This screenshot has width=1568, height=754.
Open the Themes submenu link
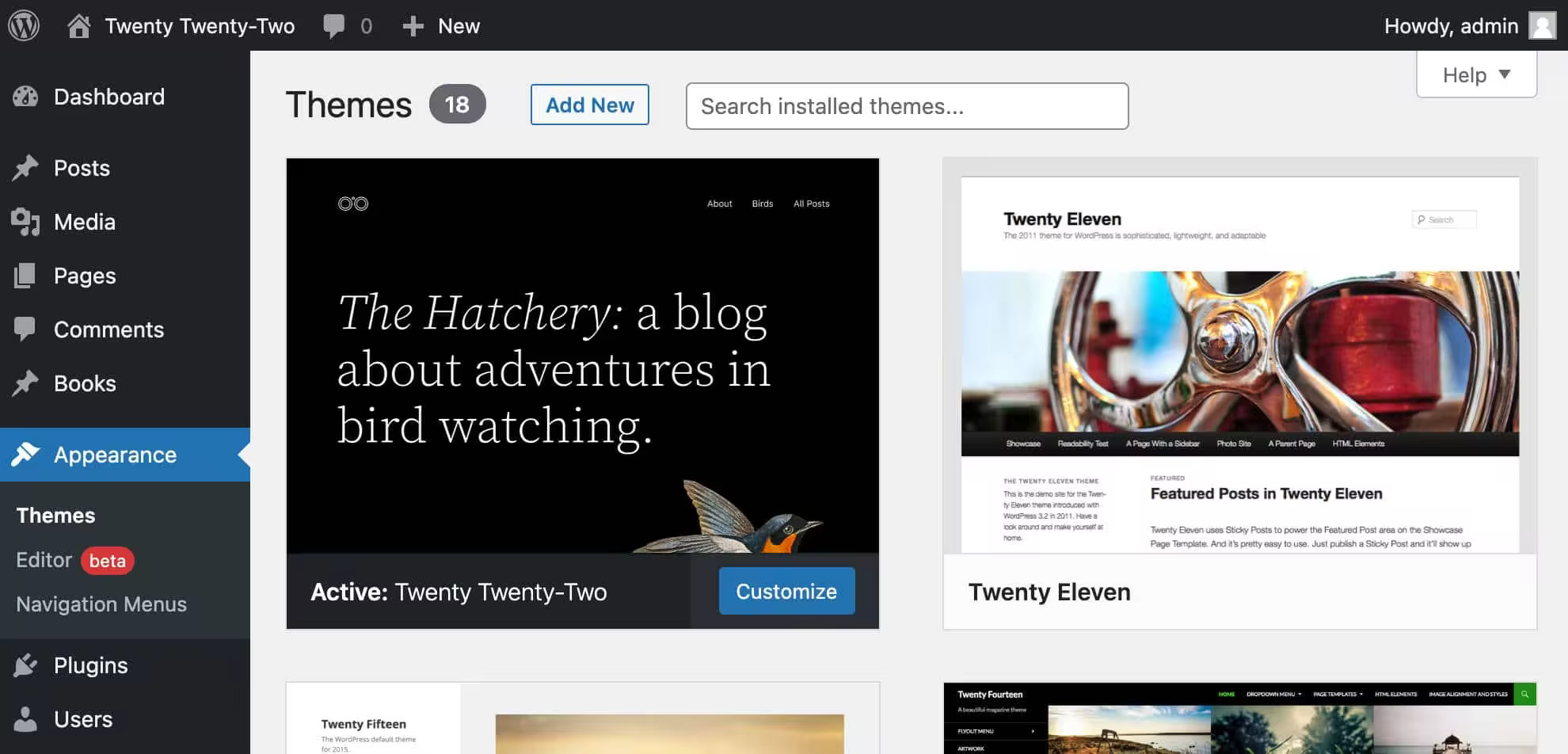(x=55, y=516)
